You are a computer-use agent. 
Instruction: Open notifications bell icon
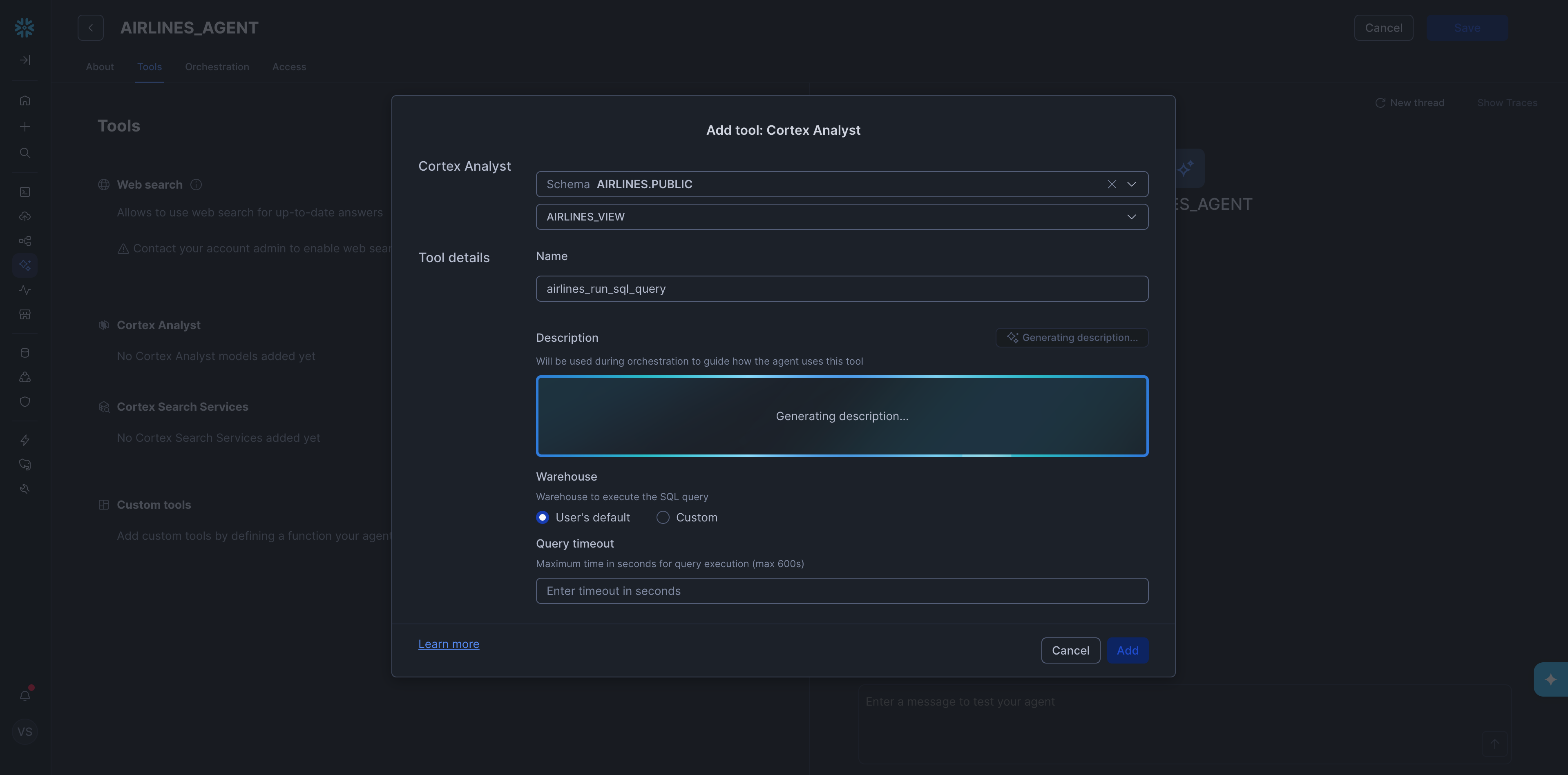click(x=25, y=696)
